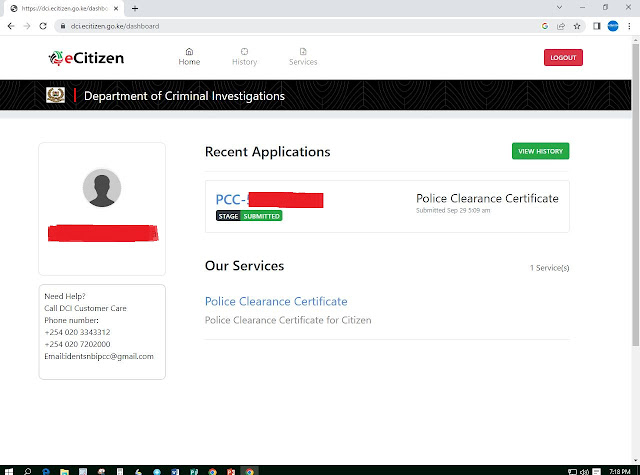
Task: Click the site lock icon
Action: [63, 26]
